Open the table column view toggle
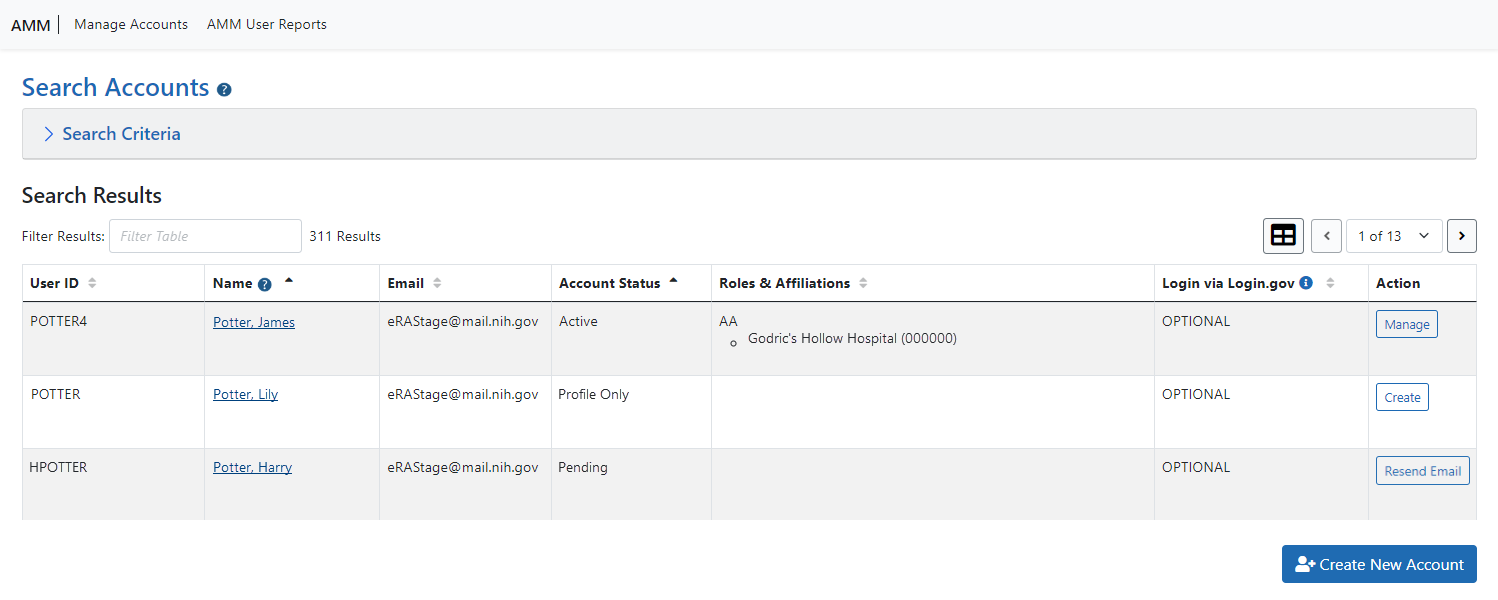Screen dimensions: 1498x600 [x=1283, y=236]
